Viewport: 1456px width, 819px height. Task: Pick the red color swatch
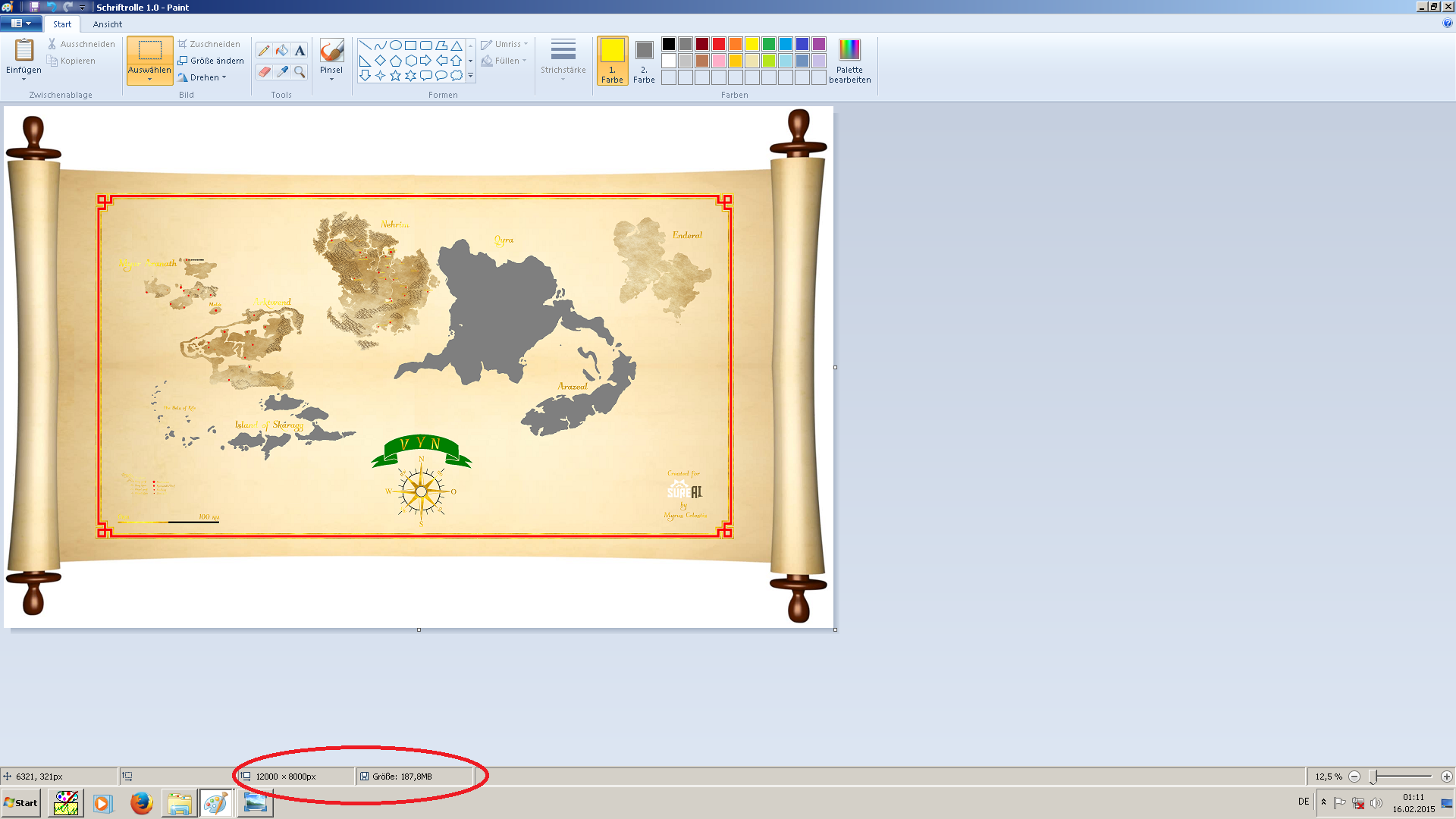pos(719,44)
